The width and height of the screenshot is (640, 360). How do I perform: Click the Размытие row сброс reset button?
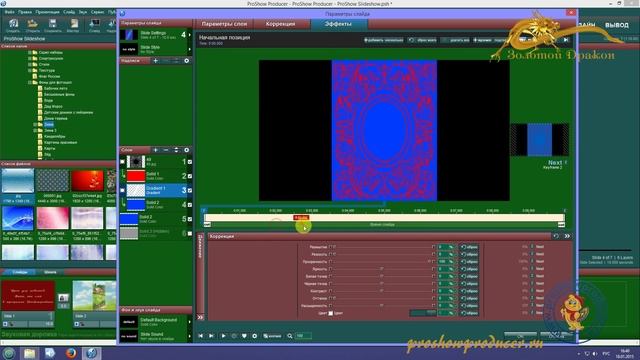pos(469,247)
